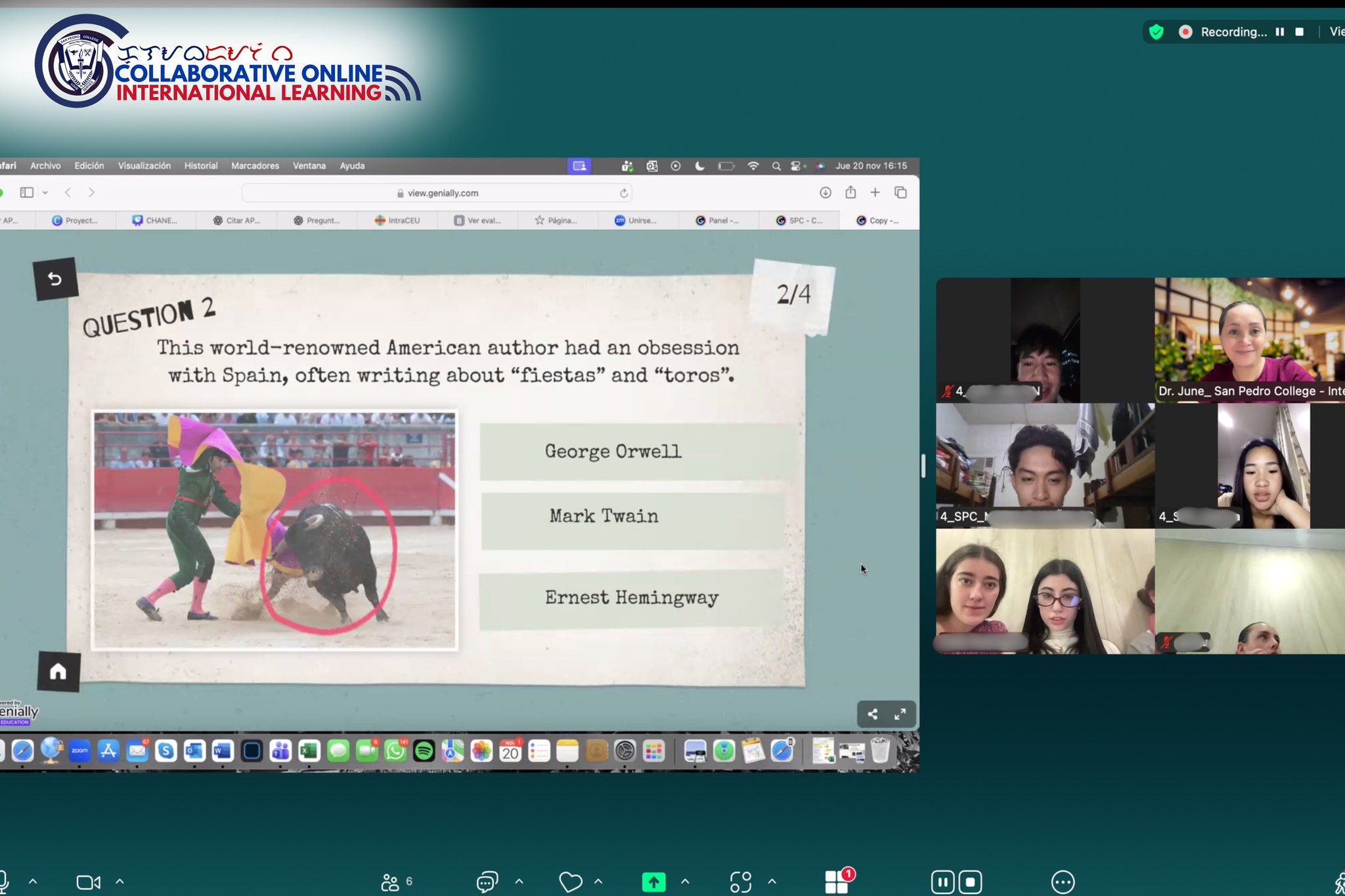This screenshot has height=896, width=1345.
Task: Click the green encryption shield icon
Action: pyautogui.click(x=1157, y=32)
